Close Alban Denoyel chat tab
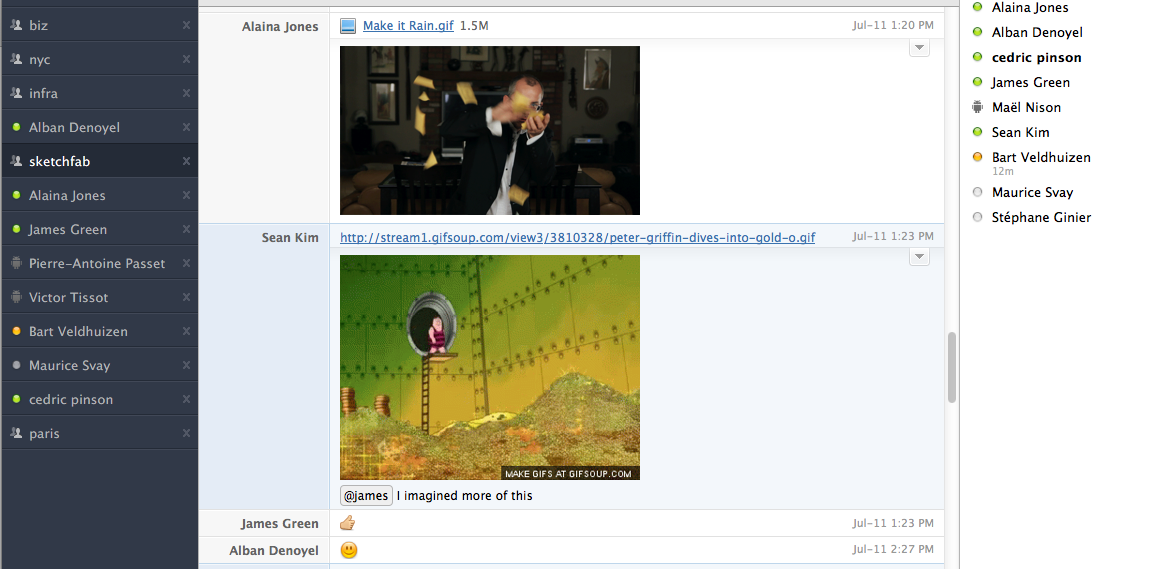 186,127
